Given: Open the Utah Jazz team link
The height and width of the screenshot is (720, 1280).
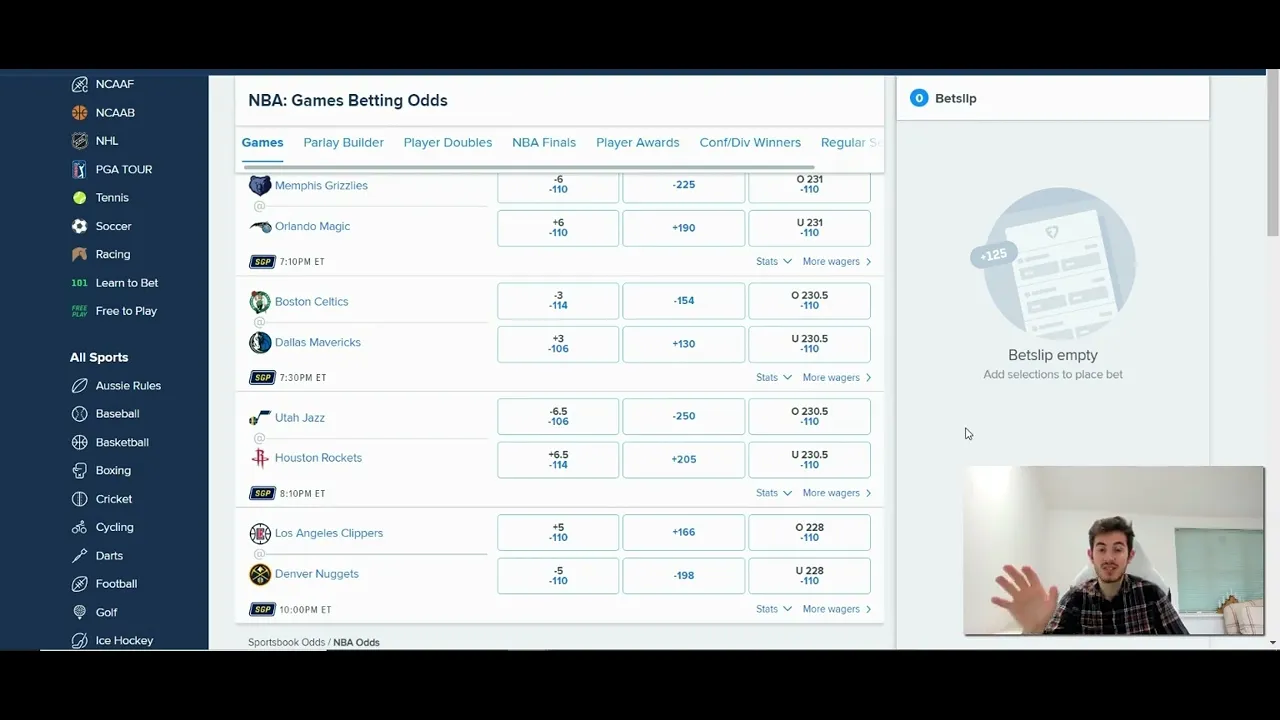Looking at the screenshot, I should (299, 417).
